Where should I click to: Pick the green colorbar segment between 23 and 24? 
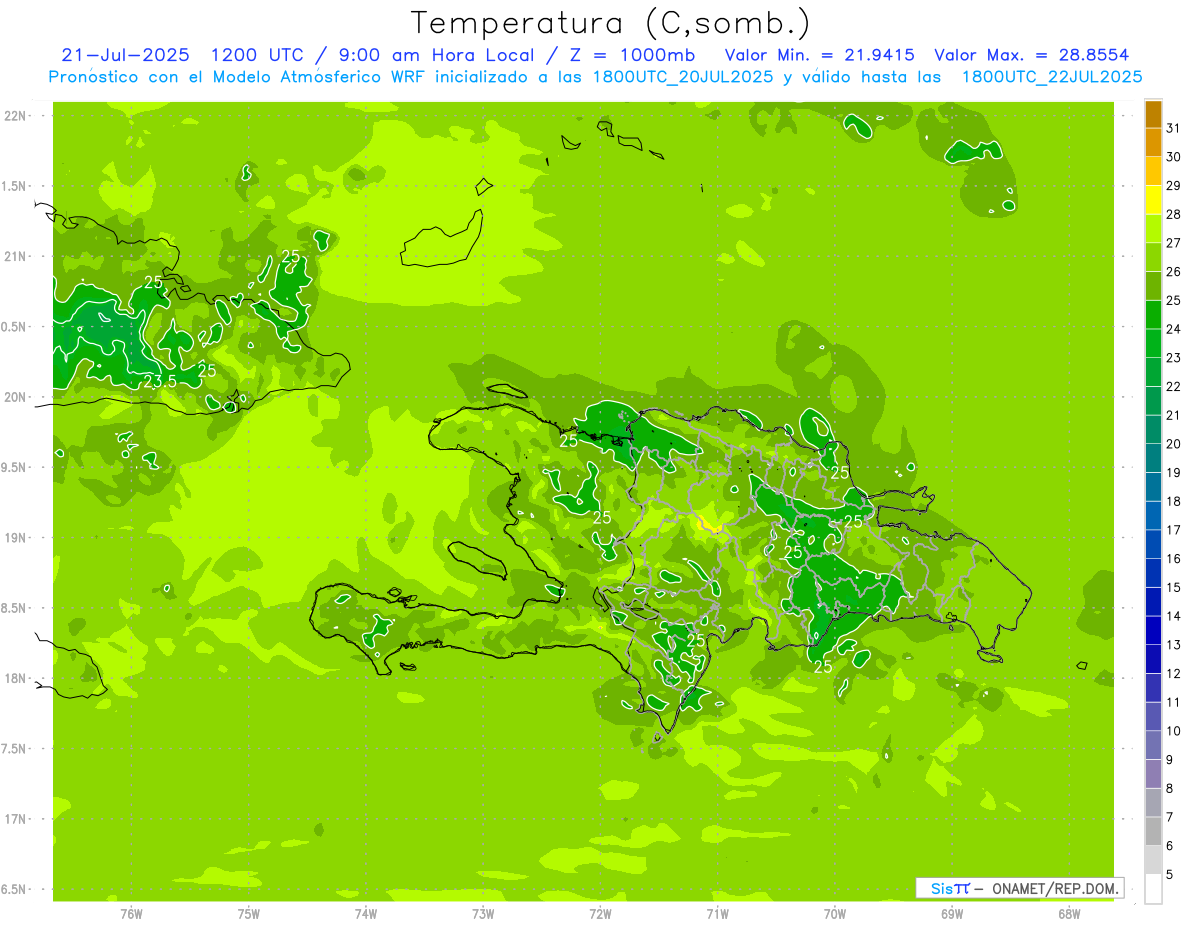point(1153,343)
